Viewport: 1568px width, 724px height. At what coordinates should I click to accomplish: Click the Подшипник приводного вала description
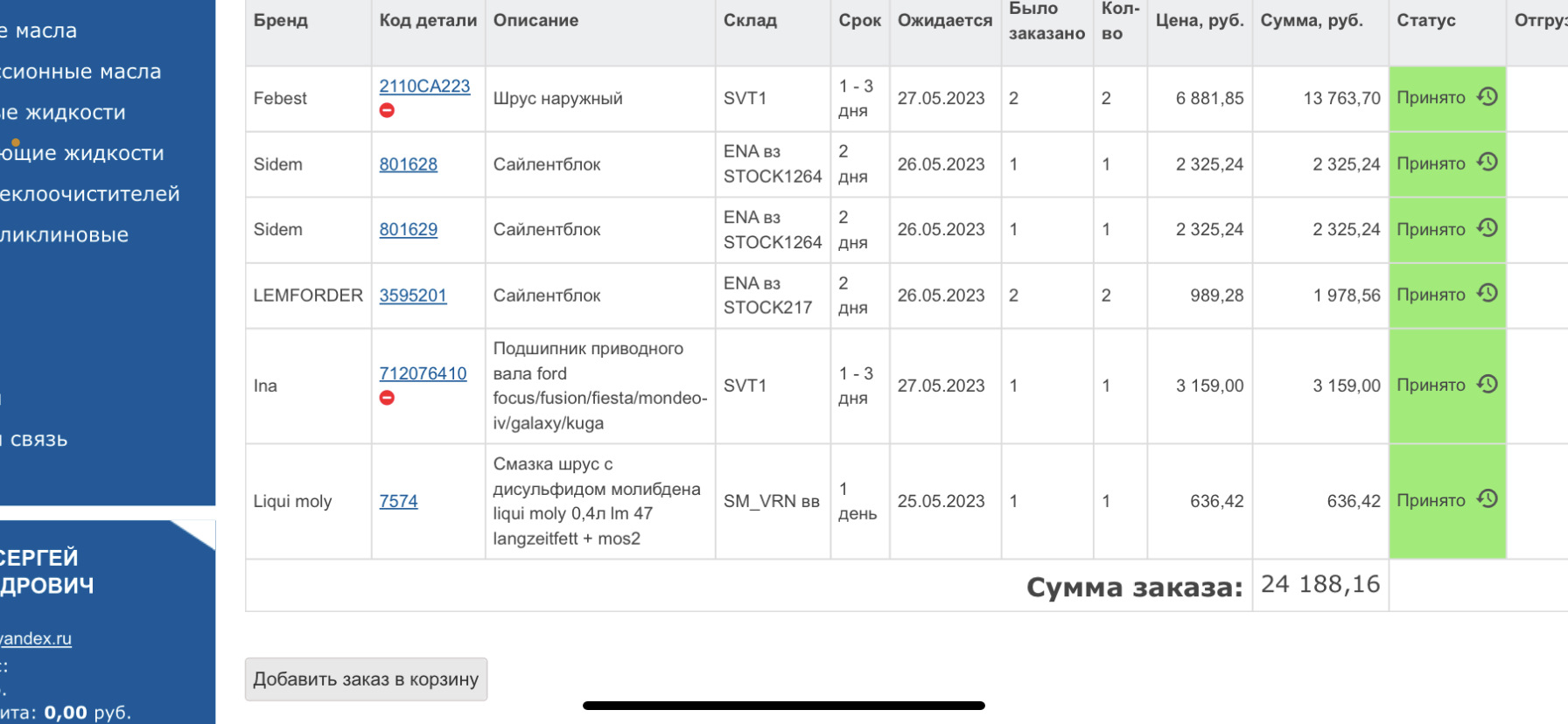600,386
